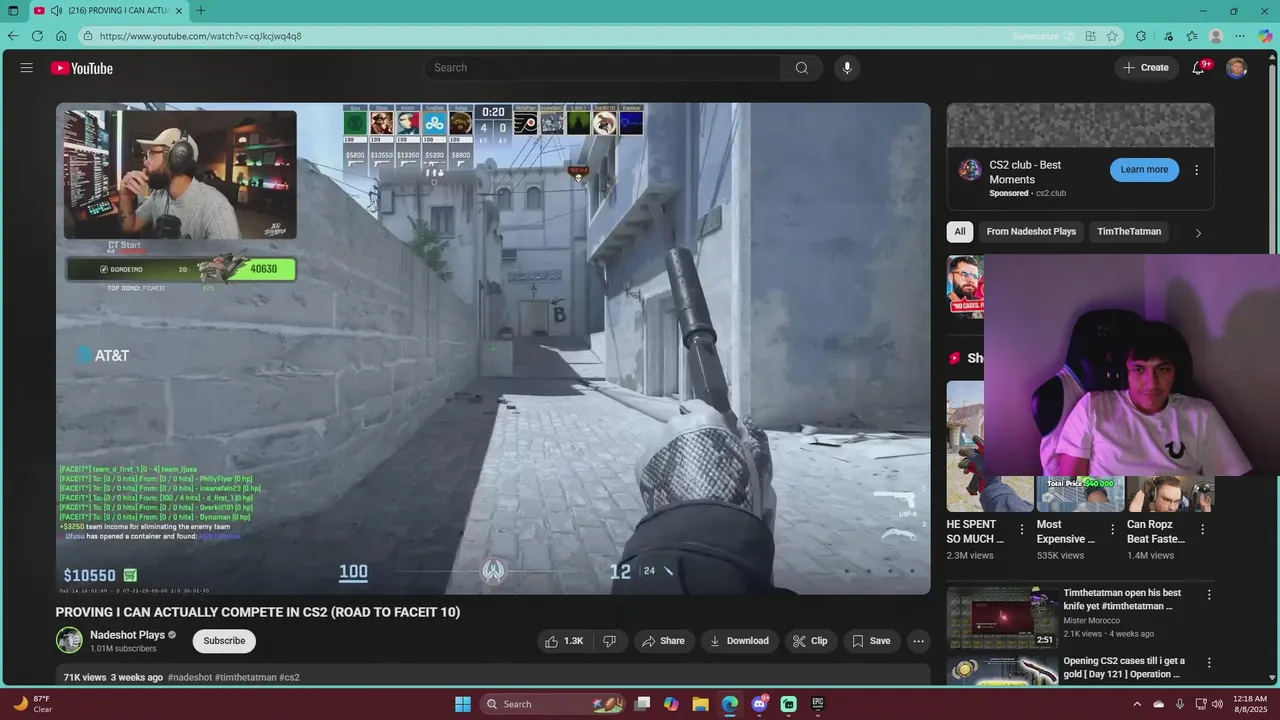This screenshot has height=720, width=1280.
Task: Open YouTube notifications bell
Action: click(x=1198, y=68)
